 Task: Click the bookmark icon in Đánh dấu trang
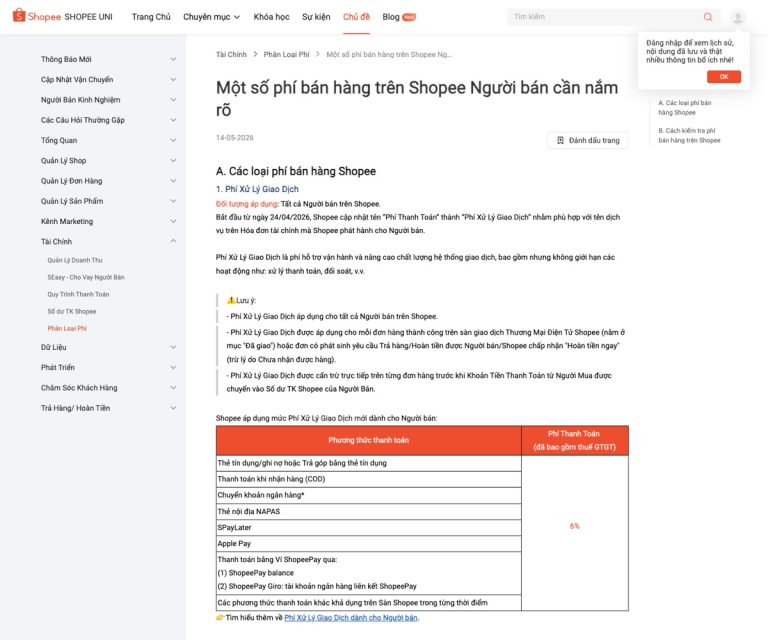coord(560,141)
